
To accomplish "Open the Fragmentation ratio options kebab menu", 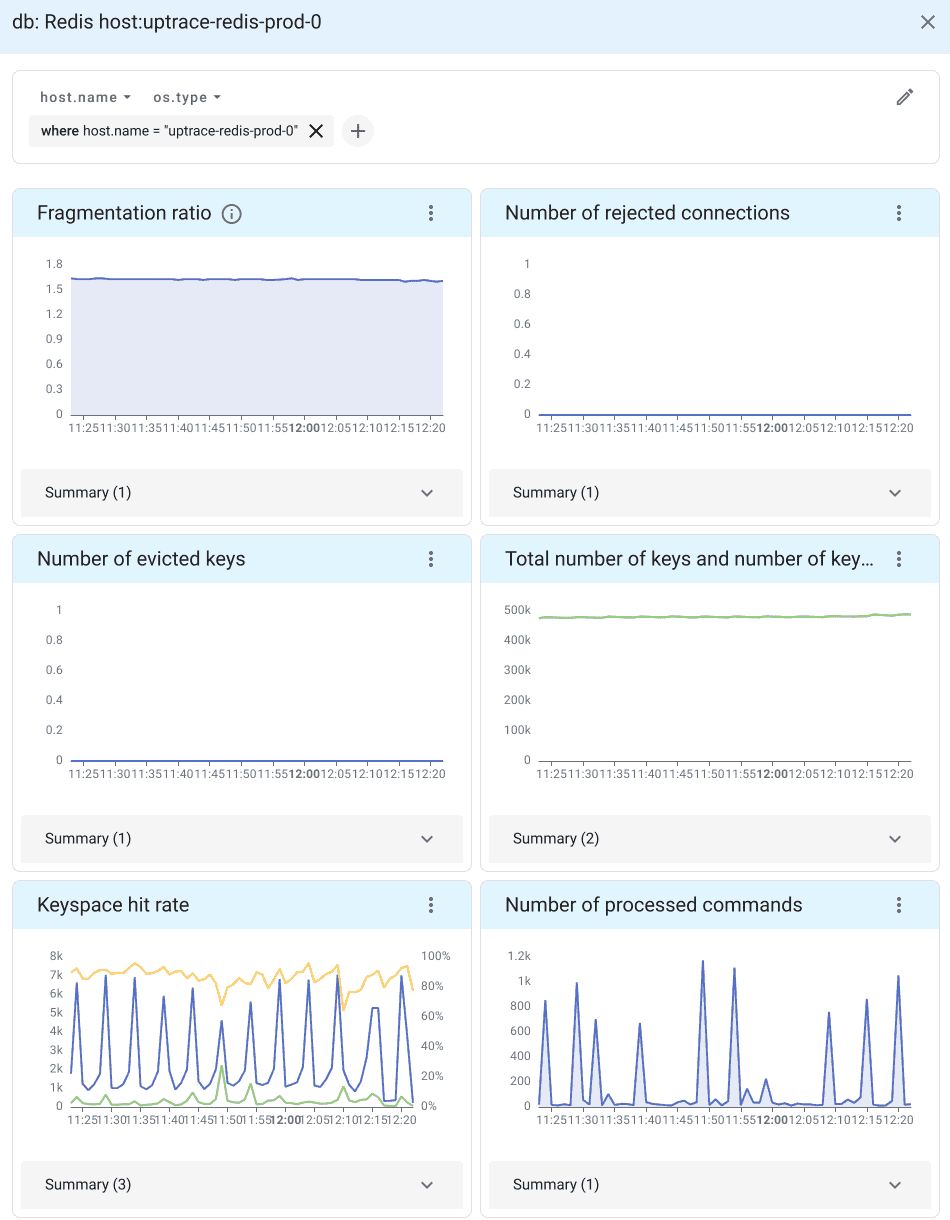I will [430, 213].
